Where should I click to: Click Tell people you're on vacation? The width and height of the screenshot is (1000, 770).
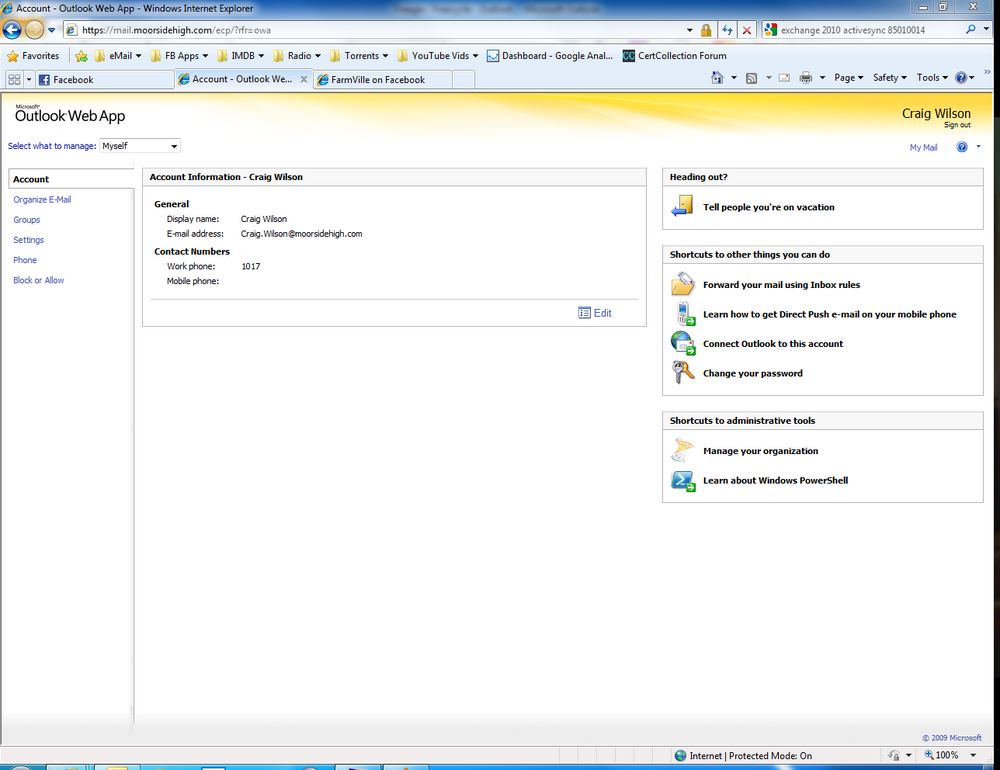click(768, 207)
